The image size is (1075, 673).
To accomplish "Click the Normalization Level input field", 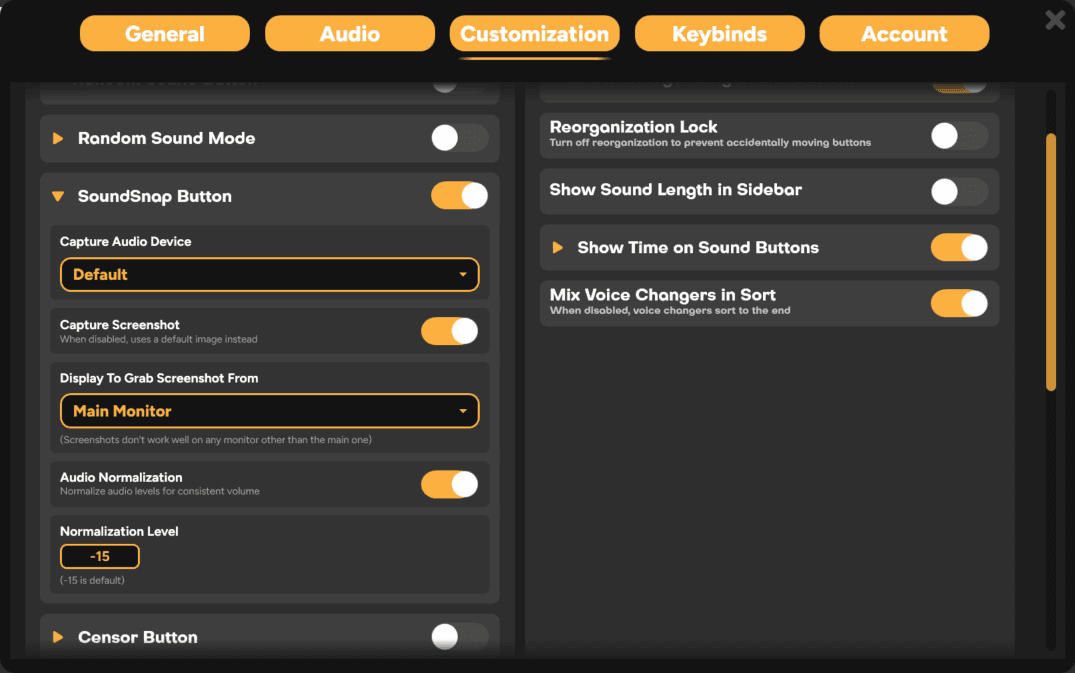I will (99, 557).
